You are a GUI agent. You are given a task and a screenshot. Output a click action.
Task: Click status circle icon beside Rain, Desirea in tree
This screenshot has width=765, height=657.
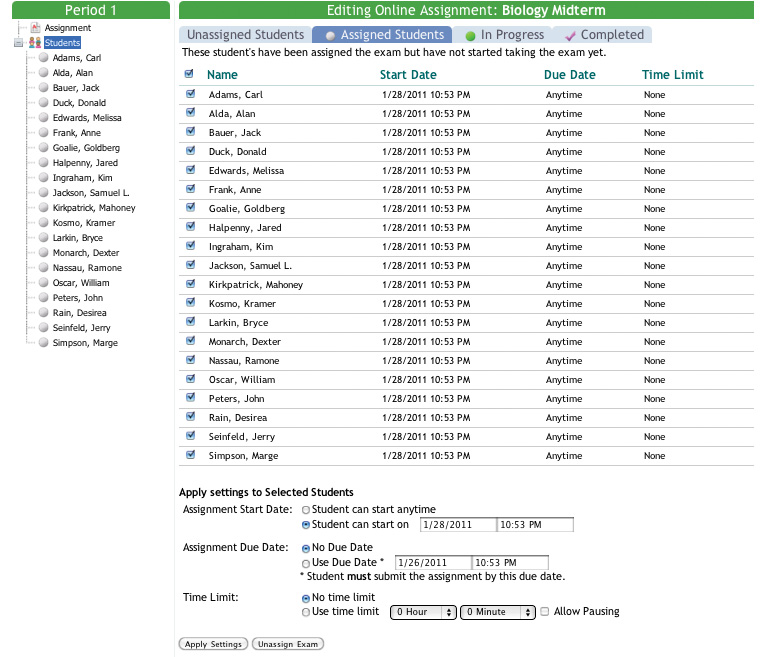[x=44, y=313]
